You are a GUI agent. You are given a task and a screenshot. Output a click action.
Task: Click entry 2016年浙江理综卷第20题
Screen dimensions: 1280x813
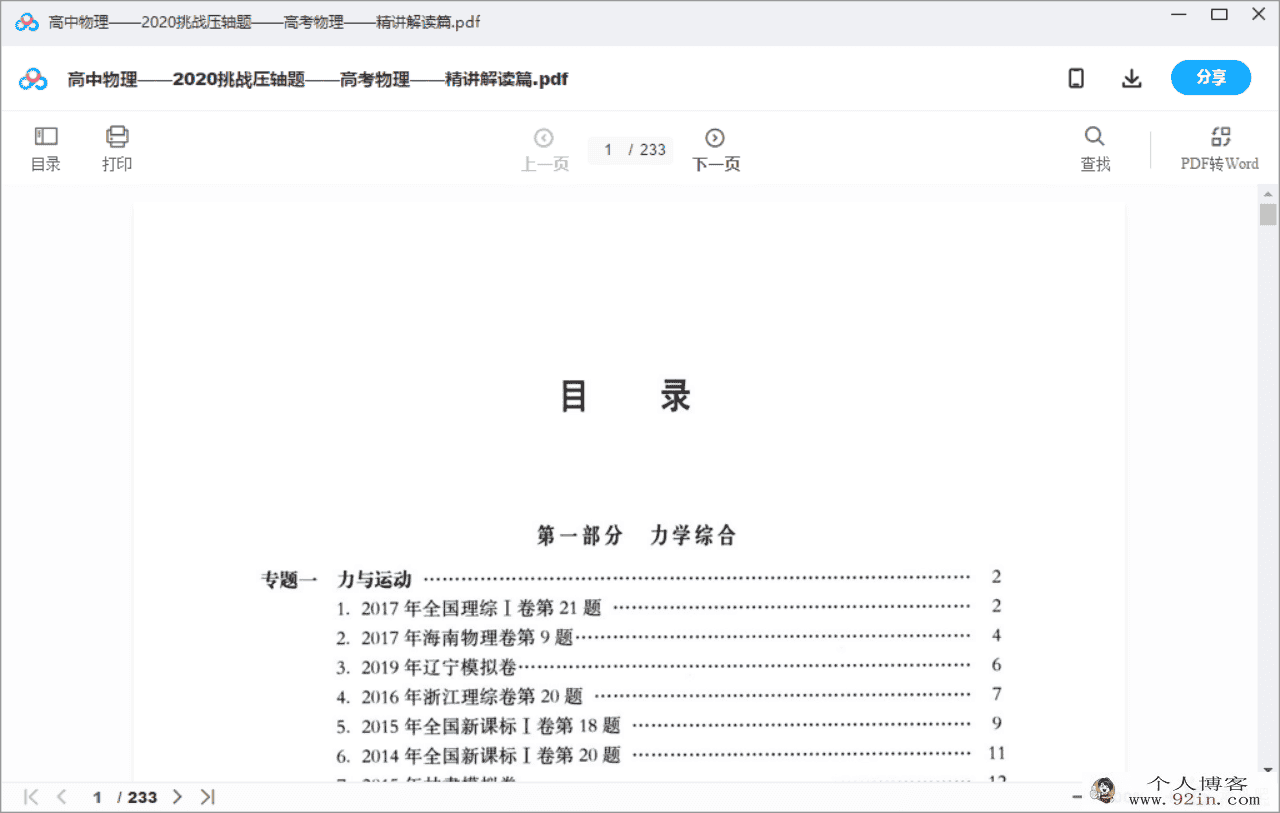459,696
